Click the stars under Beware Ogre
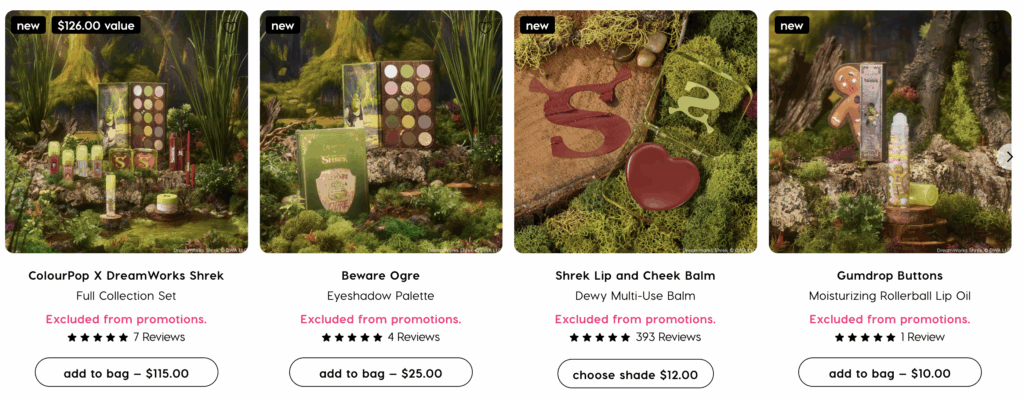The width and height of the screenshot is (1024, 400). [x=352, y=338]
